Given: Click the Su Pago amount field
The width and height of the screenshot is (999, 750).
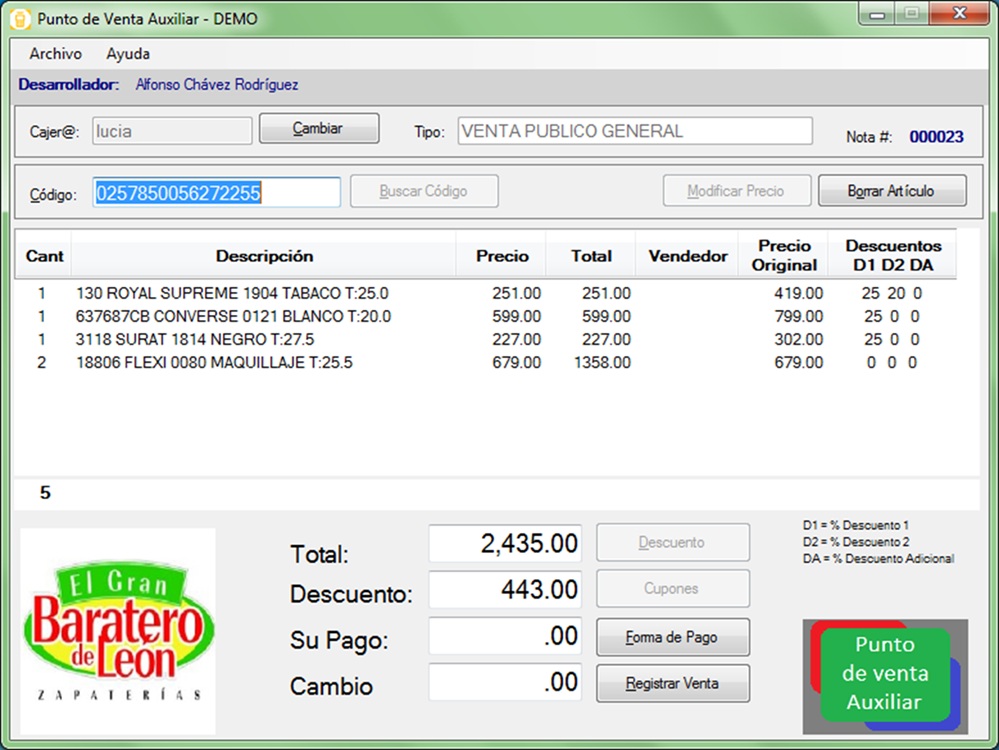Looking at the screenshot, I should (505, 637).
